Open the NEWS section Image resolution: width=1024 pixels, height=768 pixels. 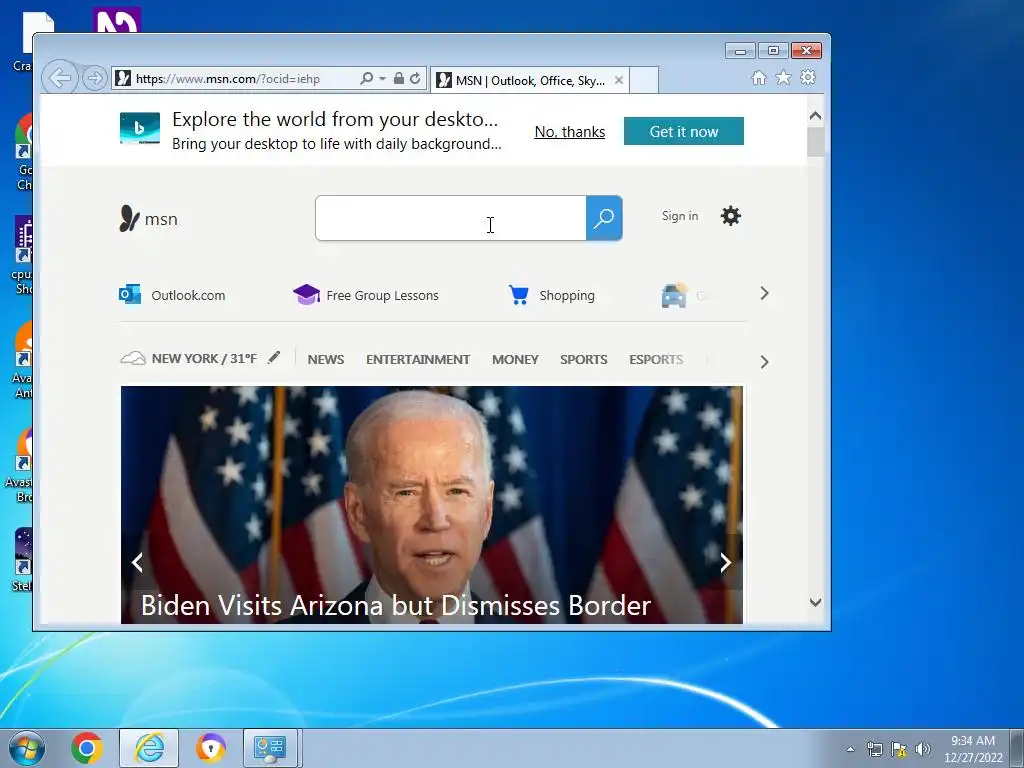click(326, 359)
